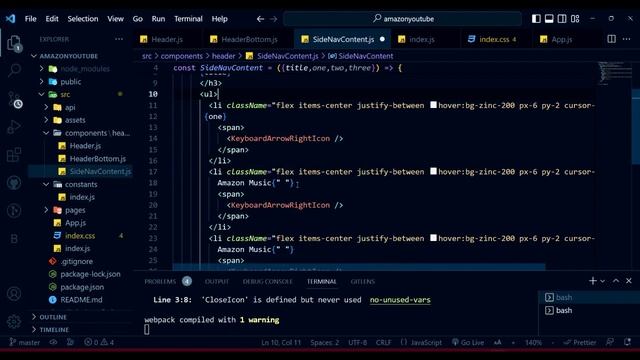Image resolution: width=640 pixels, height=360 pixels.
Task: Open editor more actions ellipsis
Action: pos(627,39)
